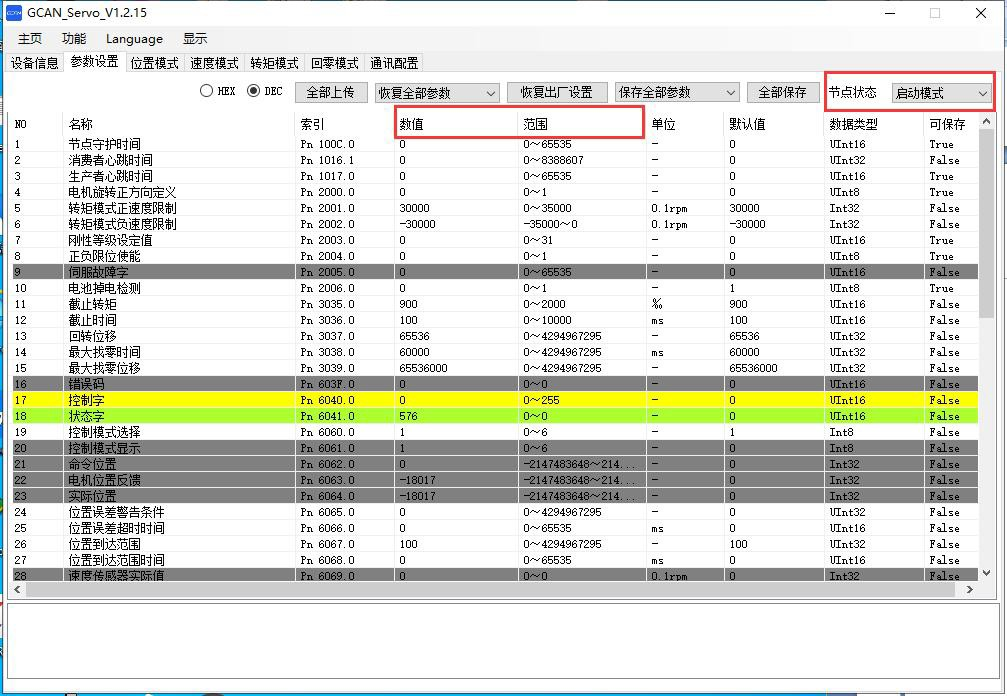The height and width of the screenshot is (696, 1007).
Task: Switch to the 位置模式 tab
Action: (x=154, y=63)
